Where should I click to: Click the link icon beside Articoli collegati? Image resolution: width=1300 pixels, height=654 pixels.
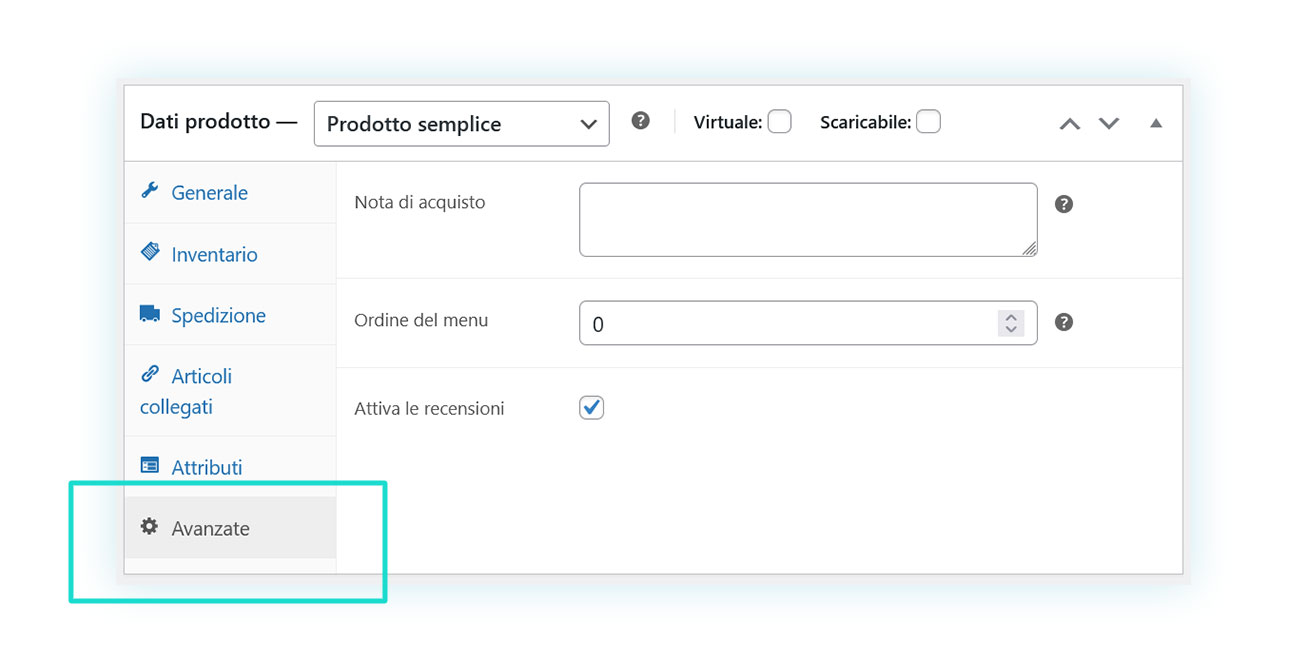[x=150, y=373]
